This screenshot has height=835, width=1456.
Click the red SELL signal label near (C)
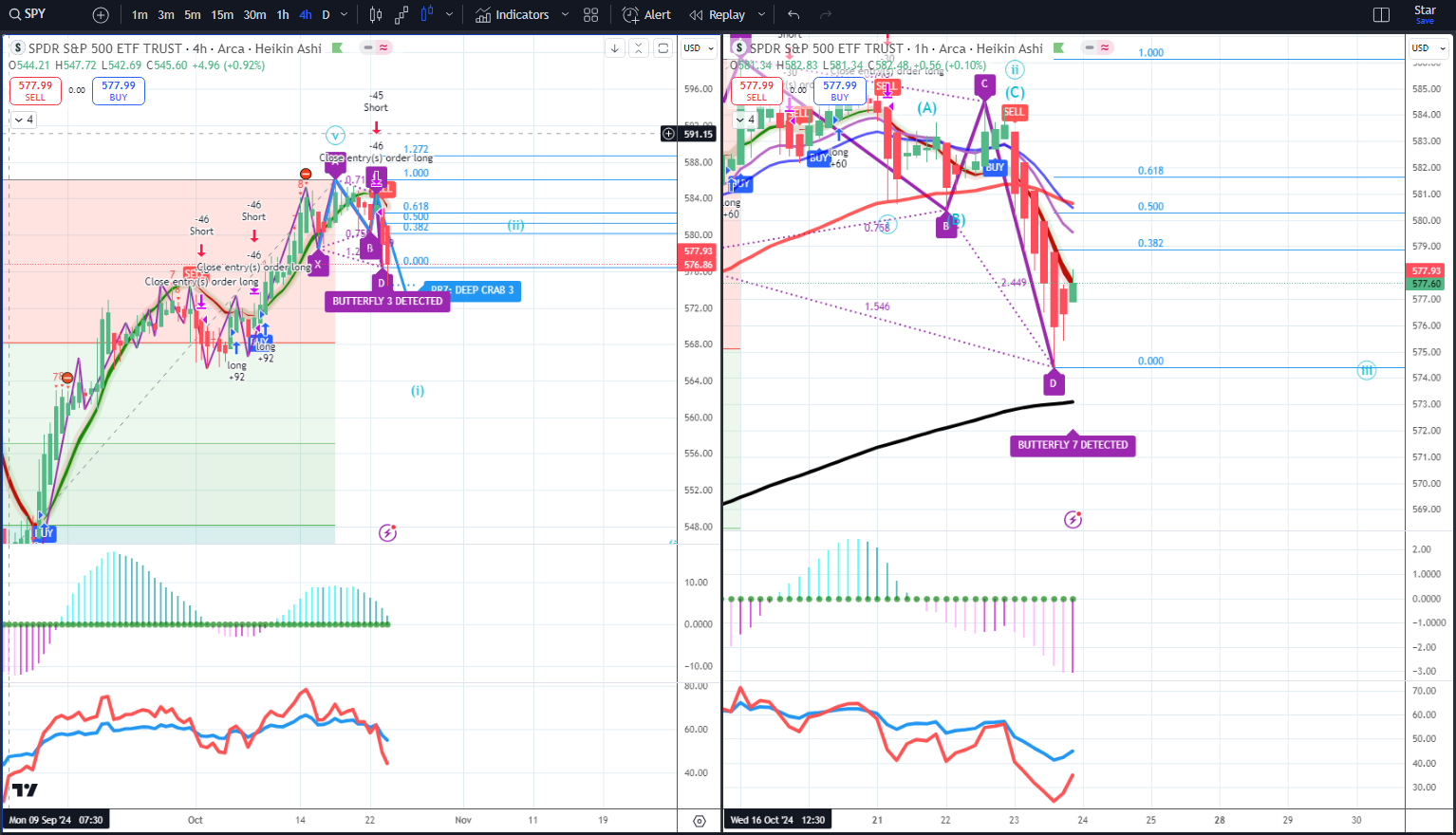tap(1015, 112)
